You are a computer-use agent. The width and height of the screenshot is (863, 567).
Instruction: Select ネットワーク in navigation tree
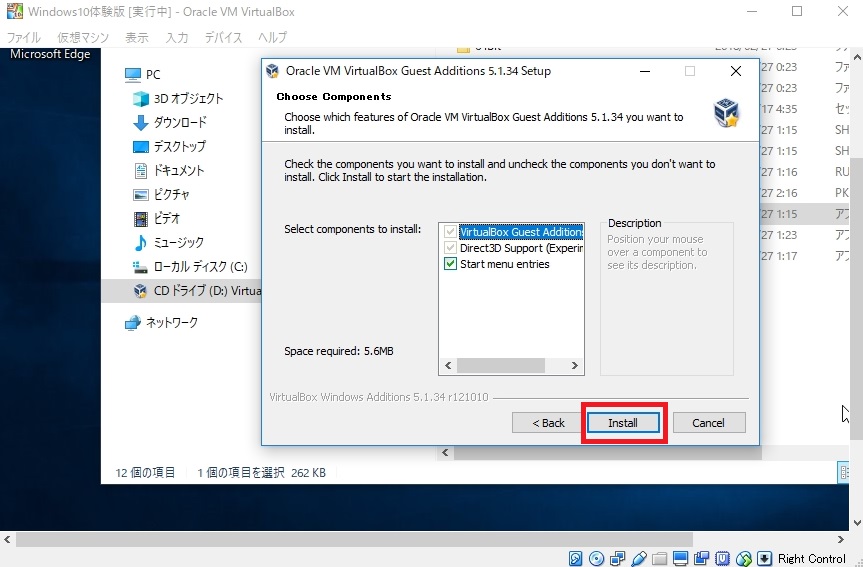tap(161, 323)
